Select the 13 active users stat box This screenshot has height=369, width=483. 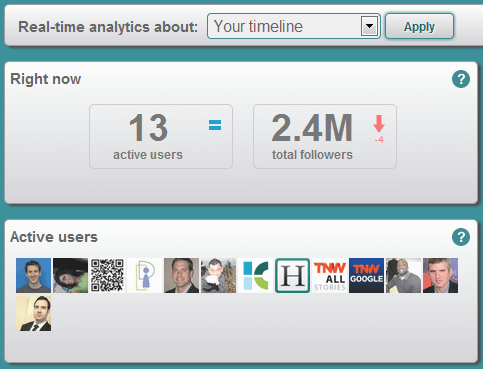(161, 136)
